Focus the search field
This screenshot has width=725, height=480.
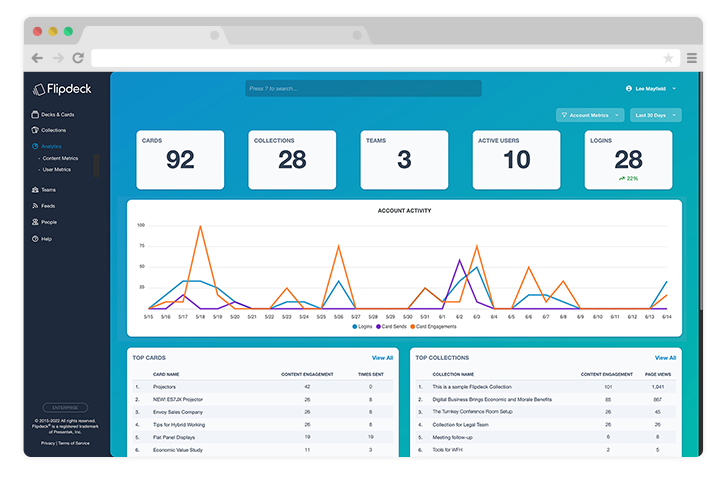pyautogui.click(x=363, y=88)
